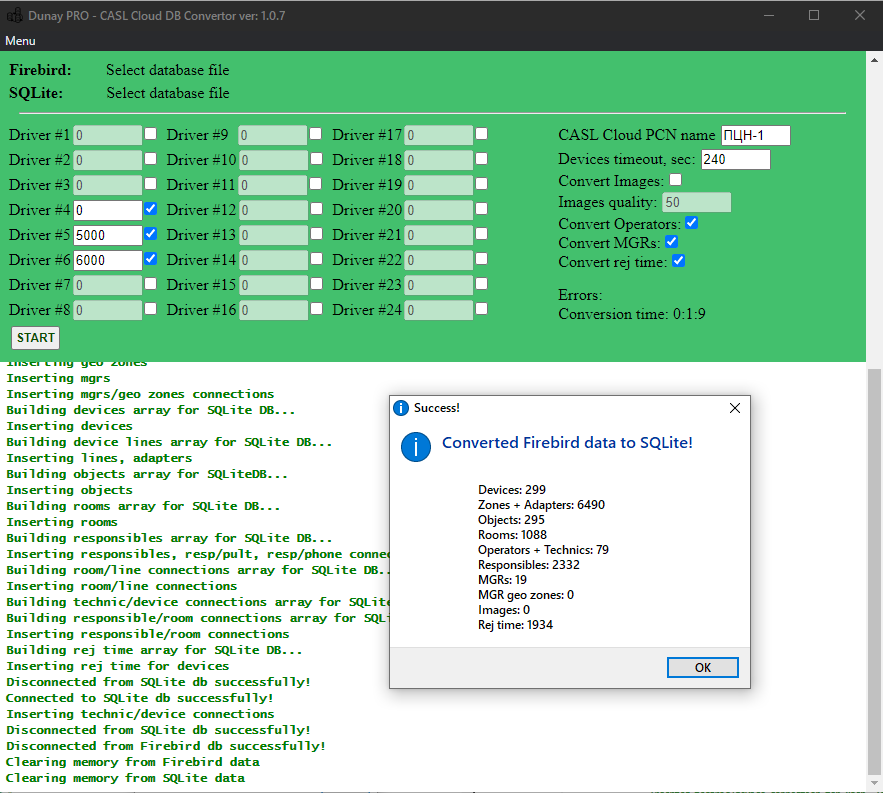Tick the Driver #12 checkbox
Screen dimensions: 884x793
[316, 209]
